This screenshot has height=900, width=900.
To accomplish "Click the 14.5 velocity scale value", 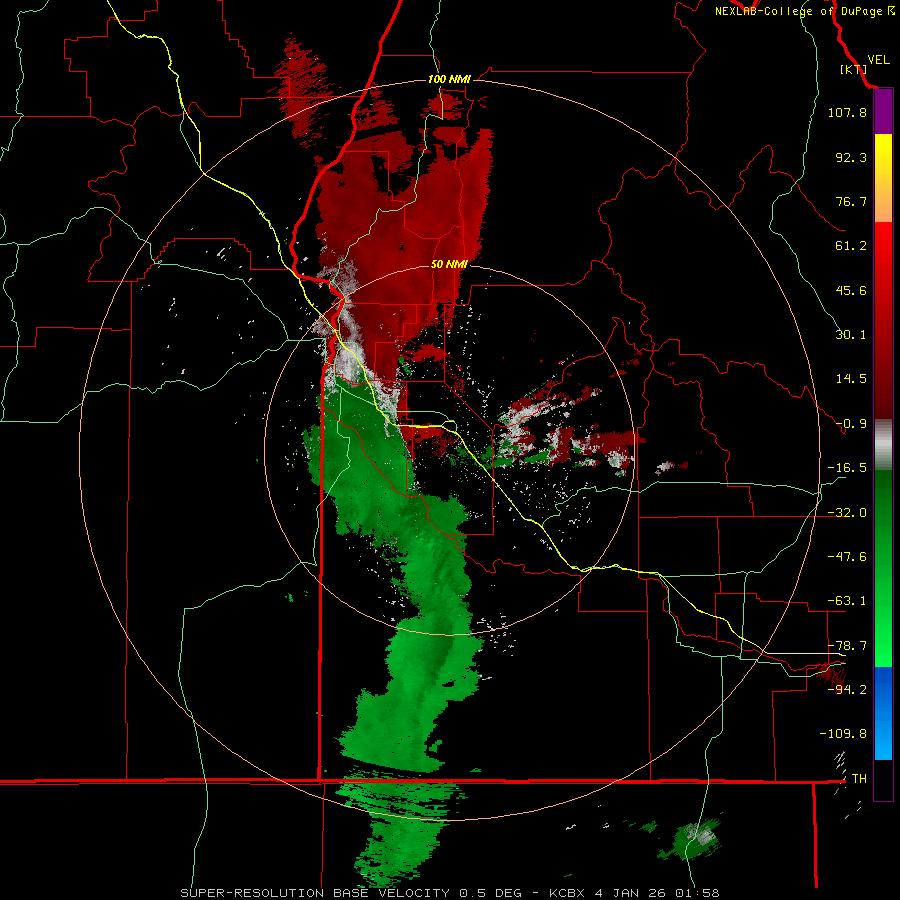I will 851,379.
